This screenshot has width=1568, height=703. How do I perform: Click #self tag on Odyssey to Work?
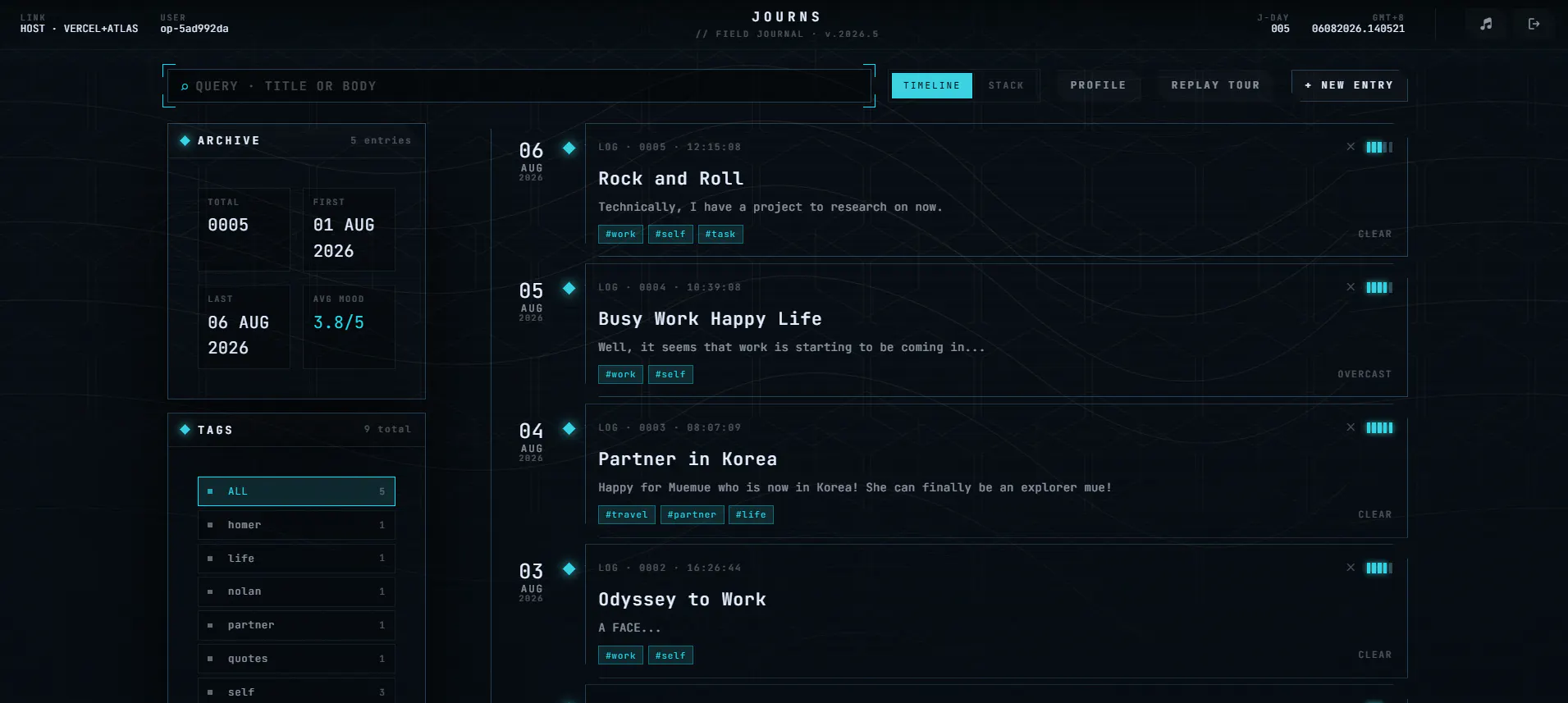(670, 655)
